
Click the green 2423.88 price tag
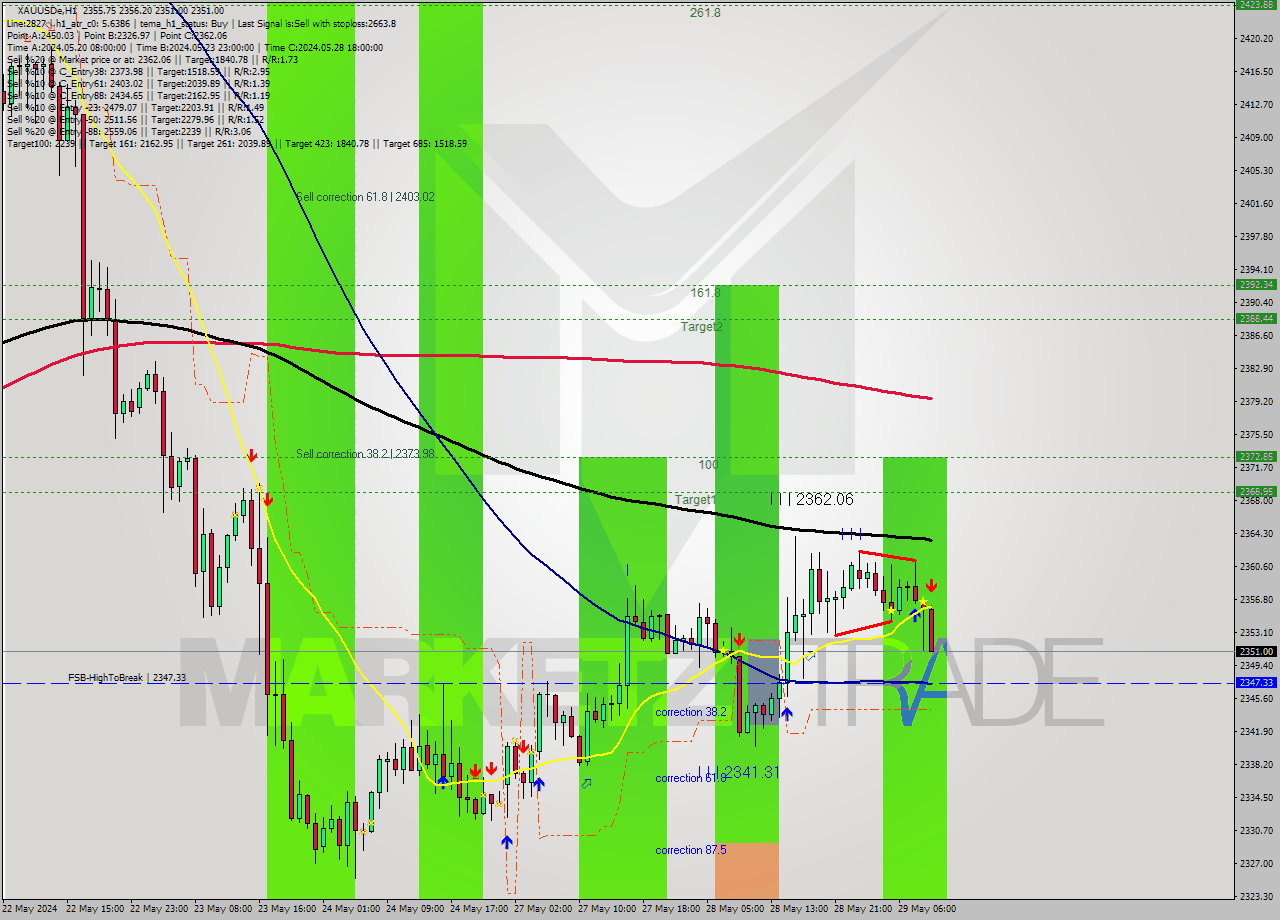point(1255,5)
